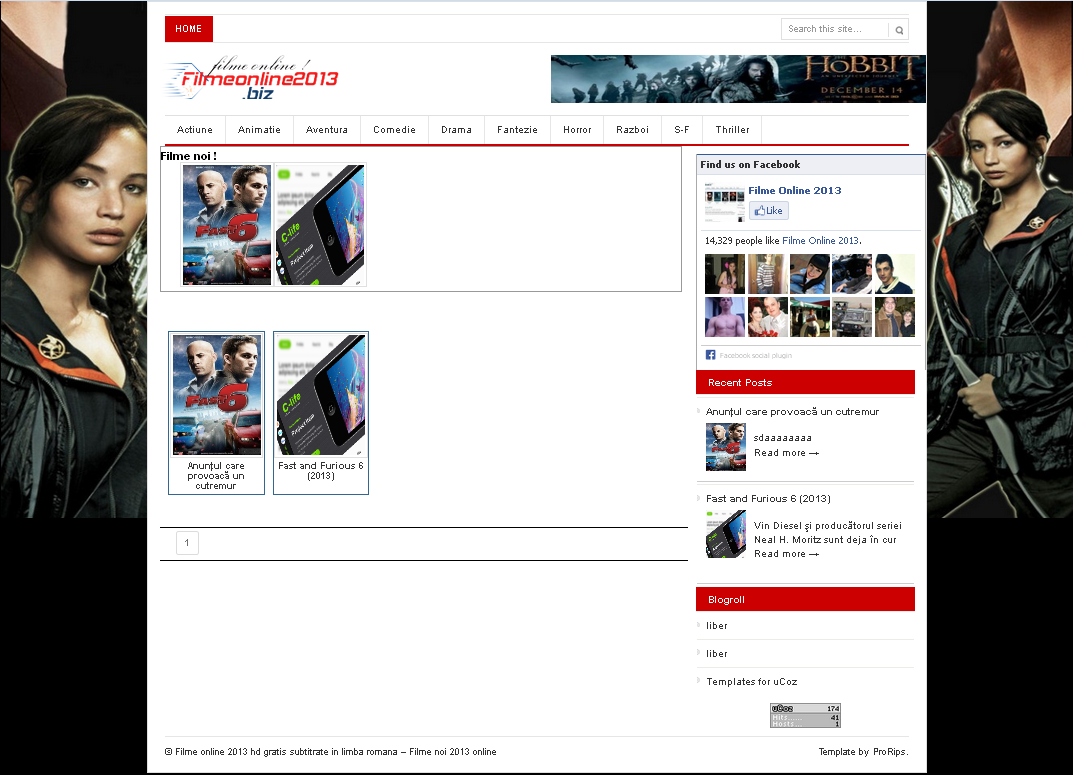Click the Facebook Like thumbs-up button

(768, 211)
